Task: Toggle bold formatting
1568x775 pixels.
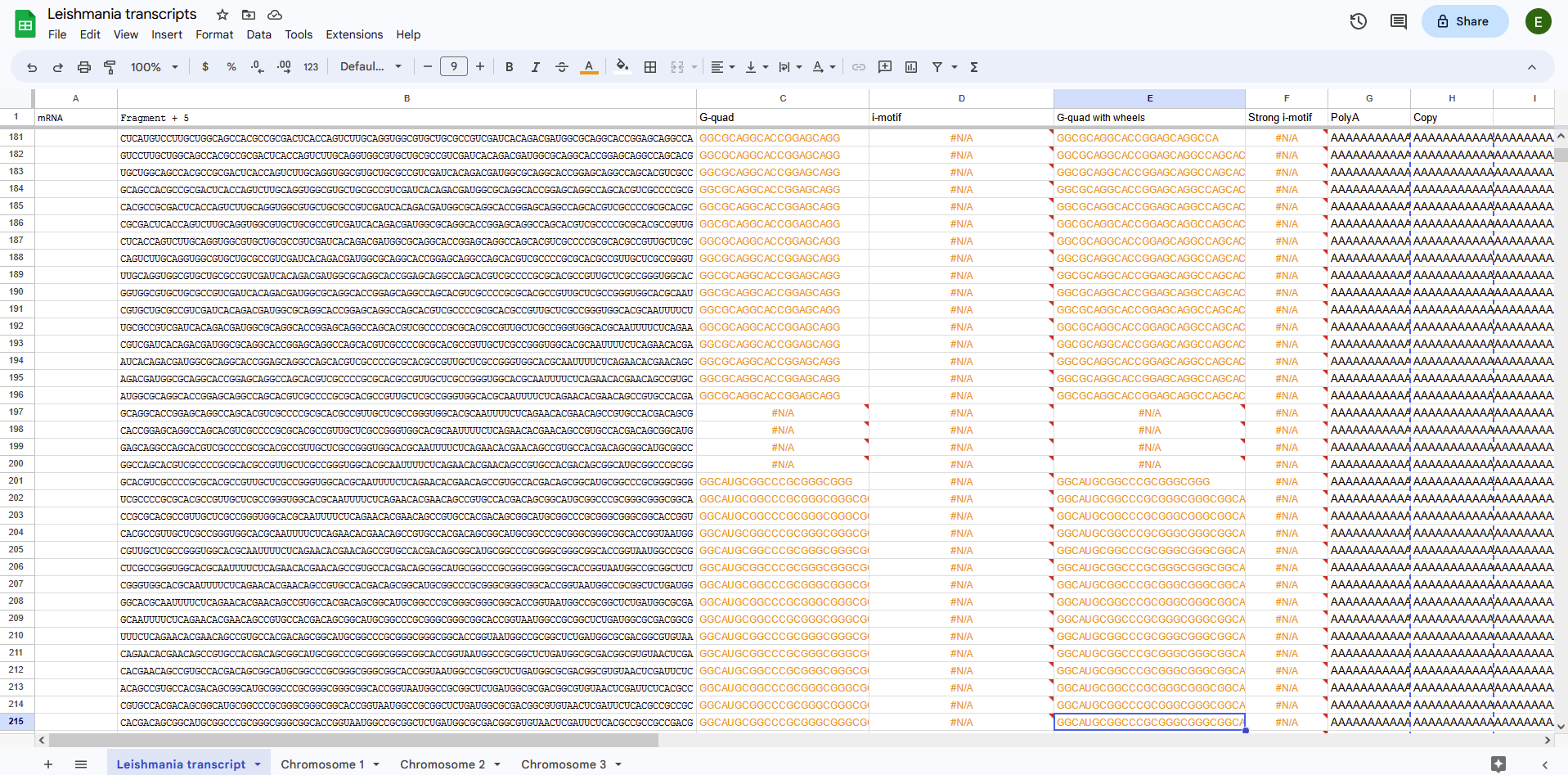Action: coord(509,67)
